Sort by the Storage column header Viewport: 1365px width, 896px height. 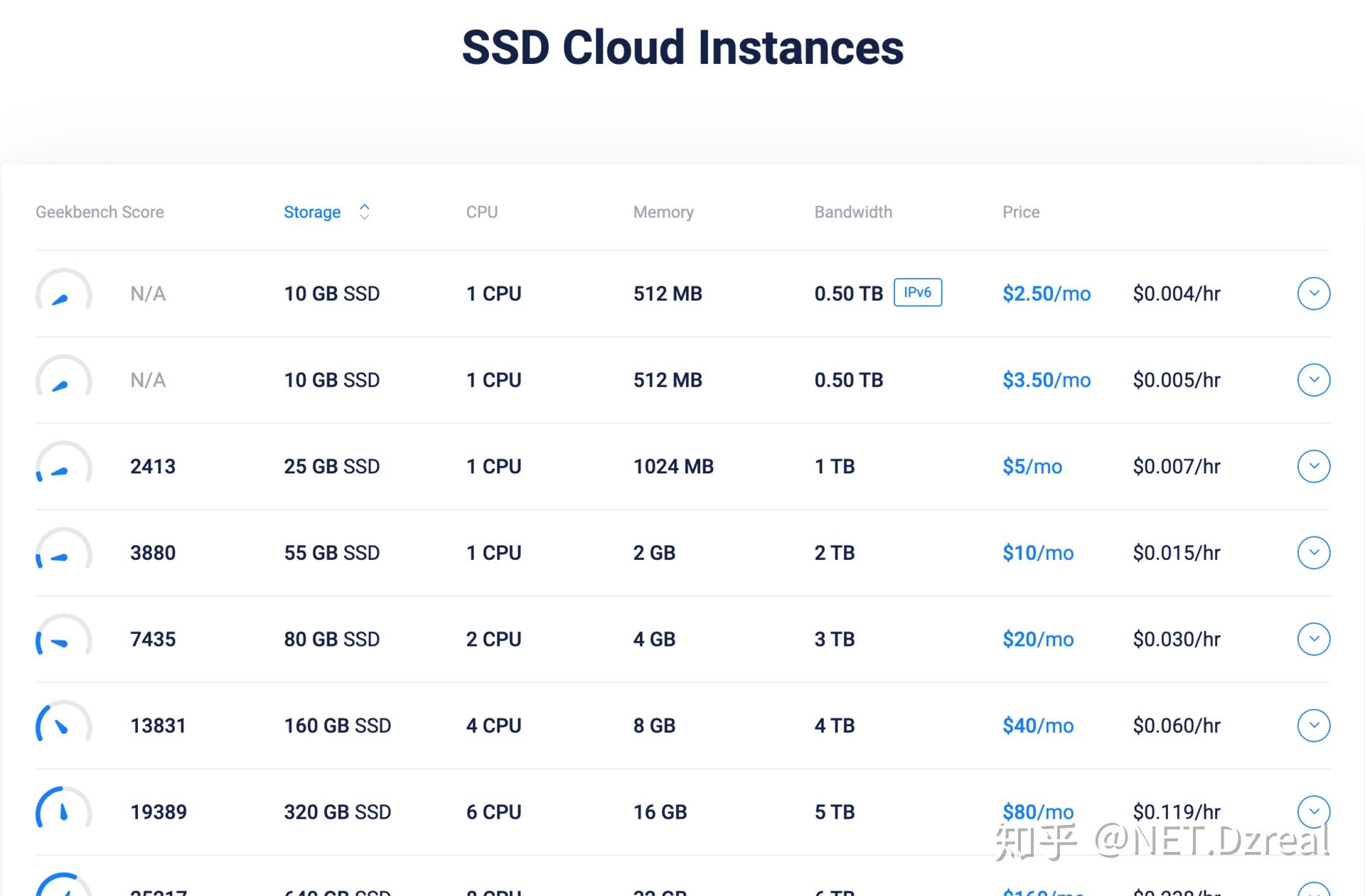pos(312,212)
